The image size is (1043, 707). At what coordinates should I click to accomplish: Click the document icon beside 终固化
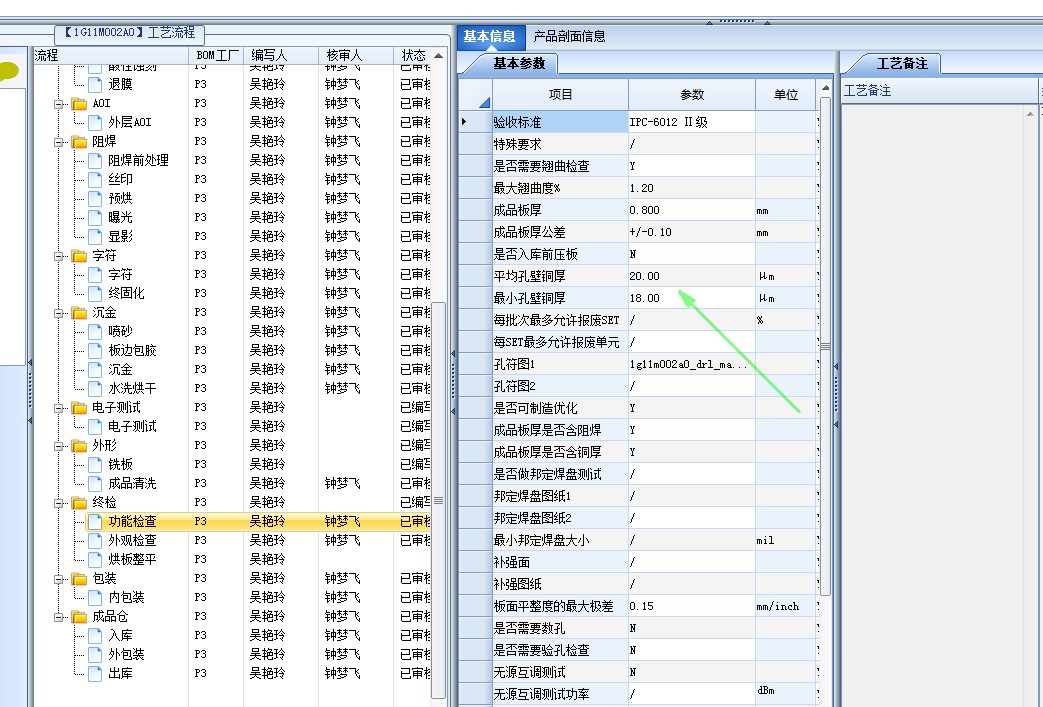tap(96, 293)
